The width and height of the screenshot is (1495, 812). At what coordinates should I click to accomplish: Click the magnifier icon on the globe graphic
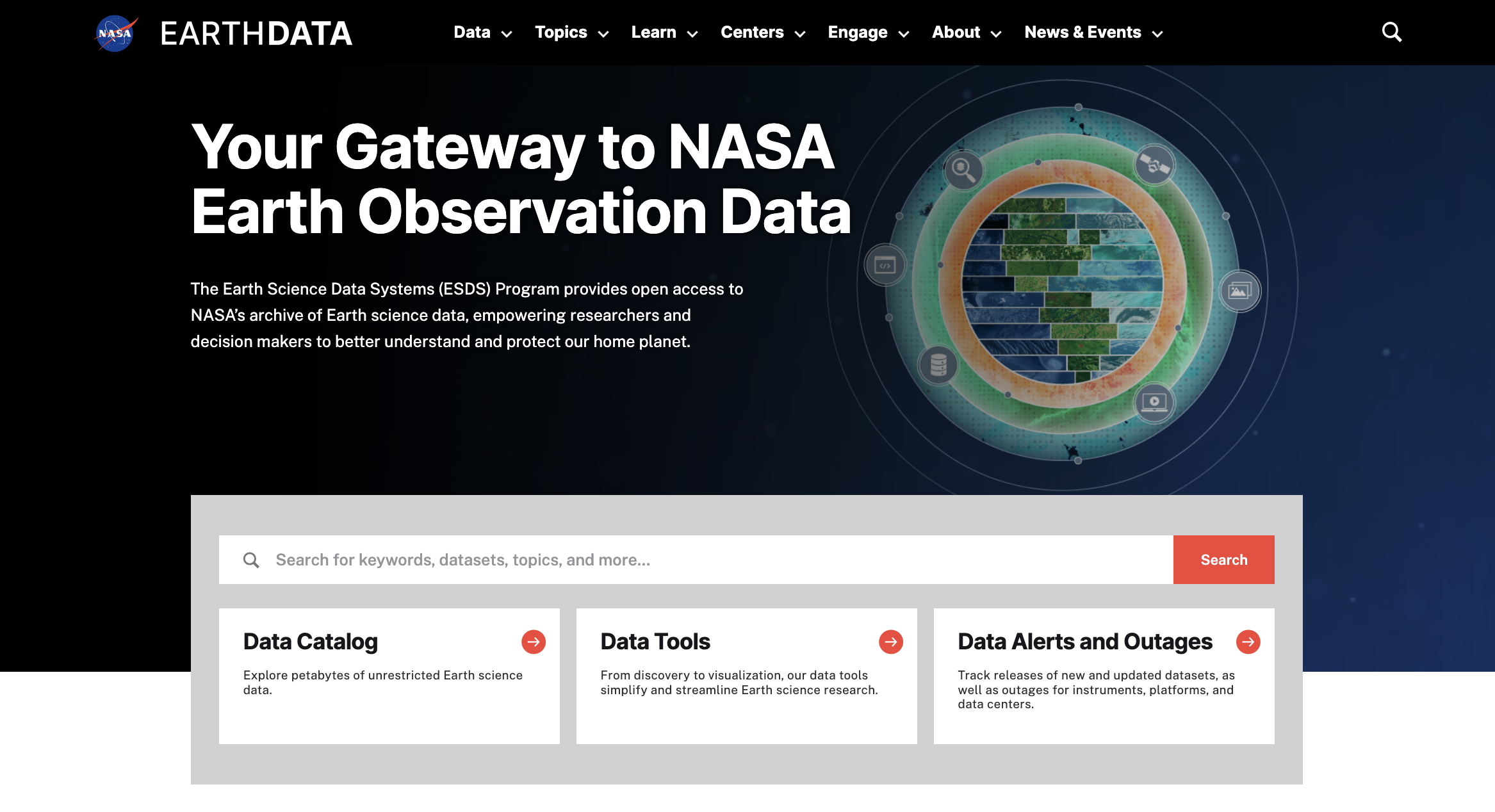pos(963,170)
